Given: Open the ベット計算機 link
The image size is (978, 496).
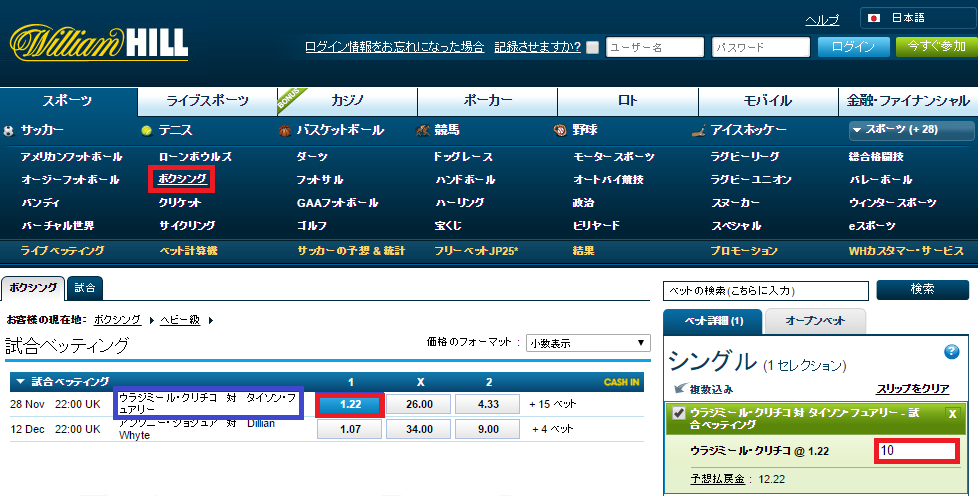Looking at the screenshot, I should 188,251.
